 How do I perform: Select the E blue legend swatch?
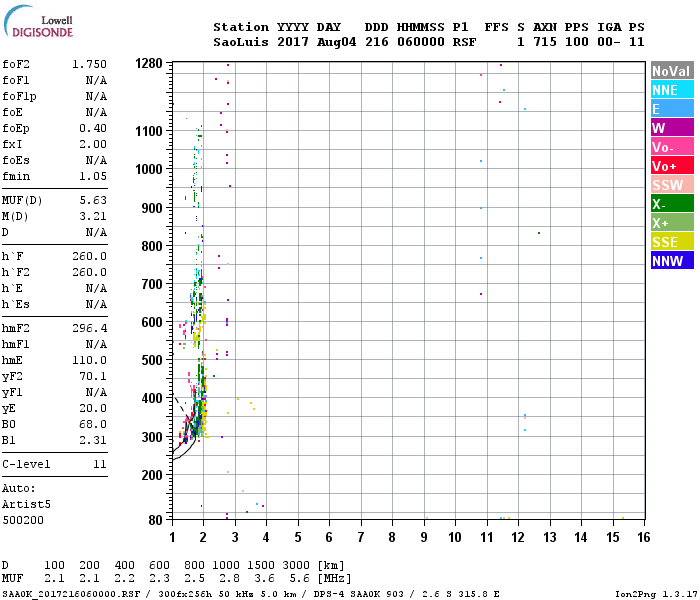672,108
